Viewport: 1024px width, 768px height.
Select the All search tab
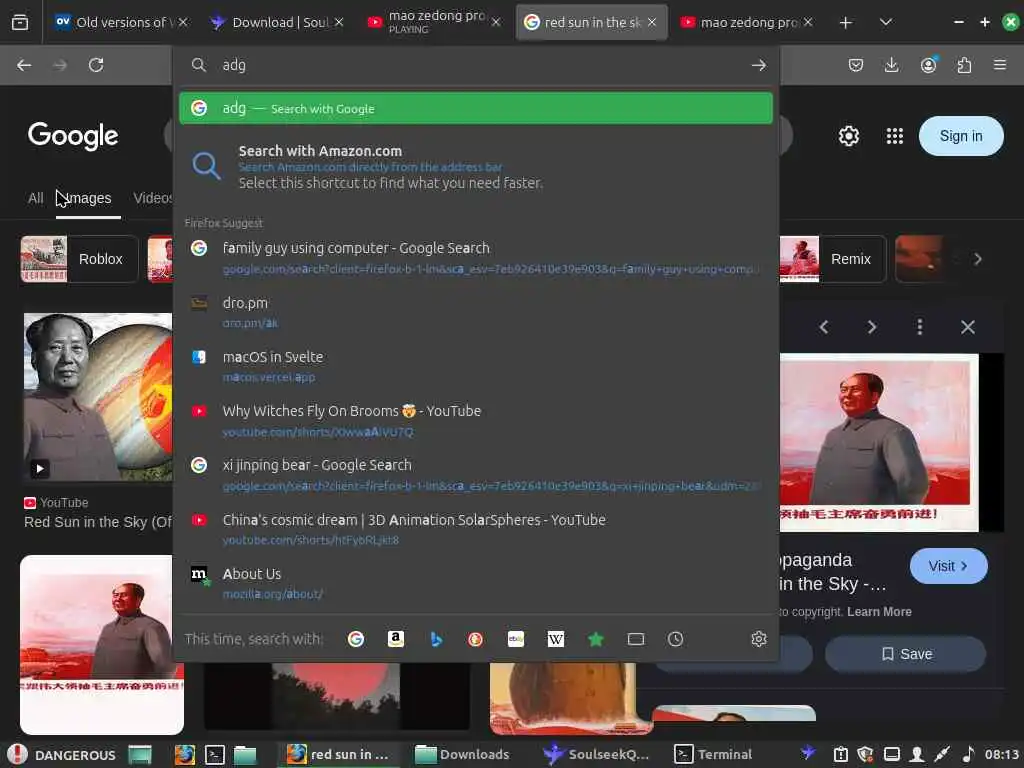tap(35, 198)
